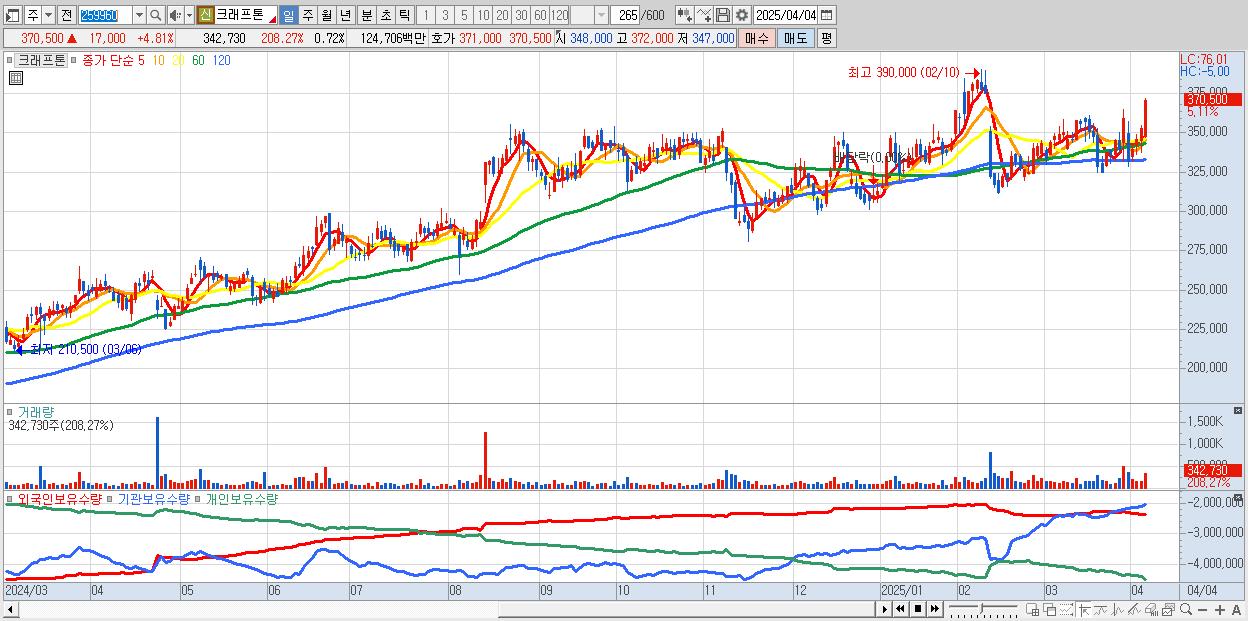Click the add indicator line icon
The height and width of the screenshot is (621, 1248).
704,15
